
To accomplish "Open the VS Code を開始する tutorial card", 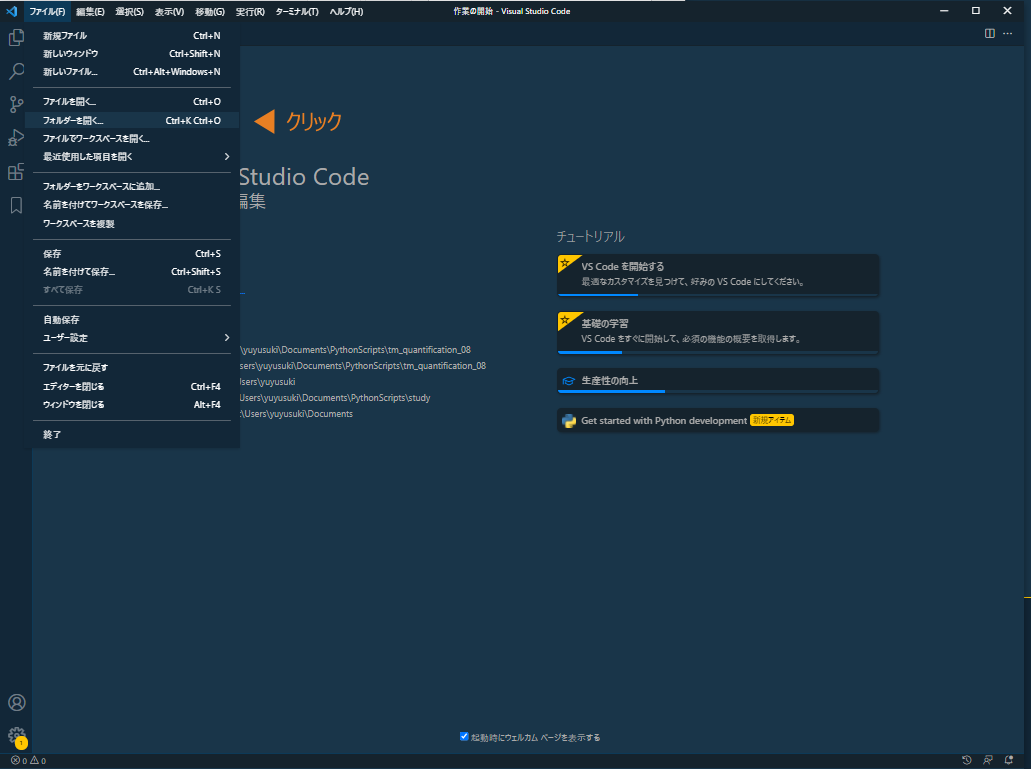I will pyautogui.click(x=718, y=275).
